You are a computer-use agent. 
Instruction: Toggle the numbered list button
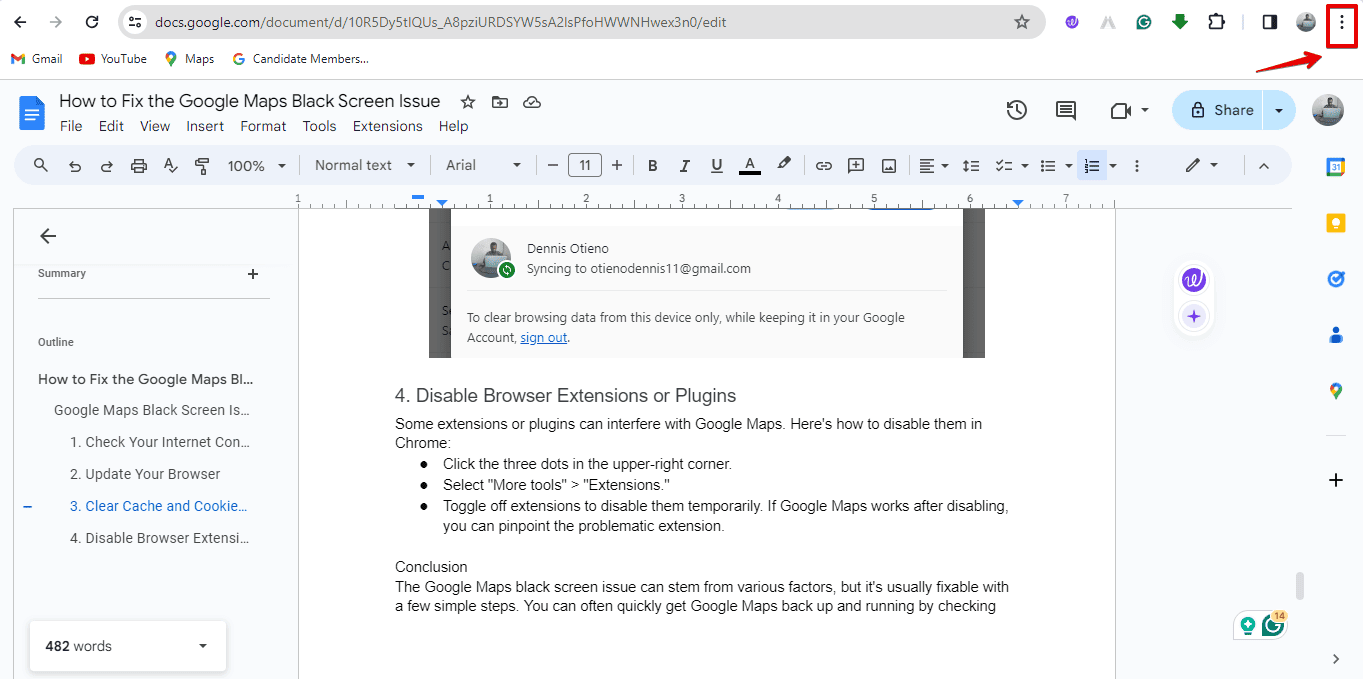click(1092, 166)
